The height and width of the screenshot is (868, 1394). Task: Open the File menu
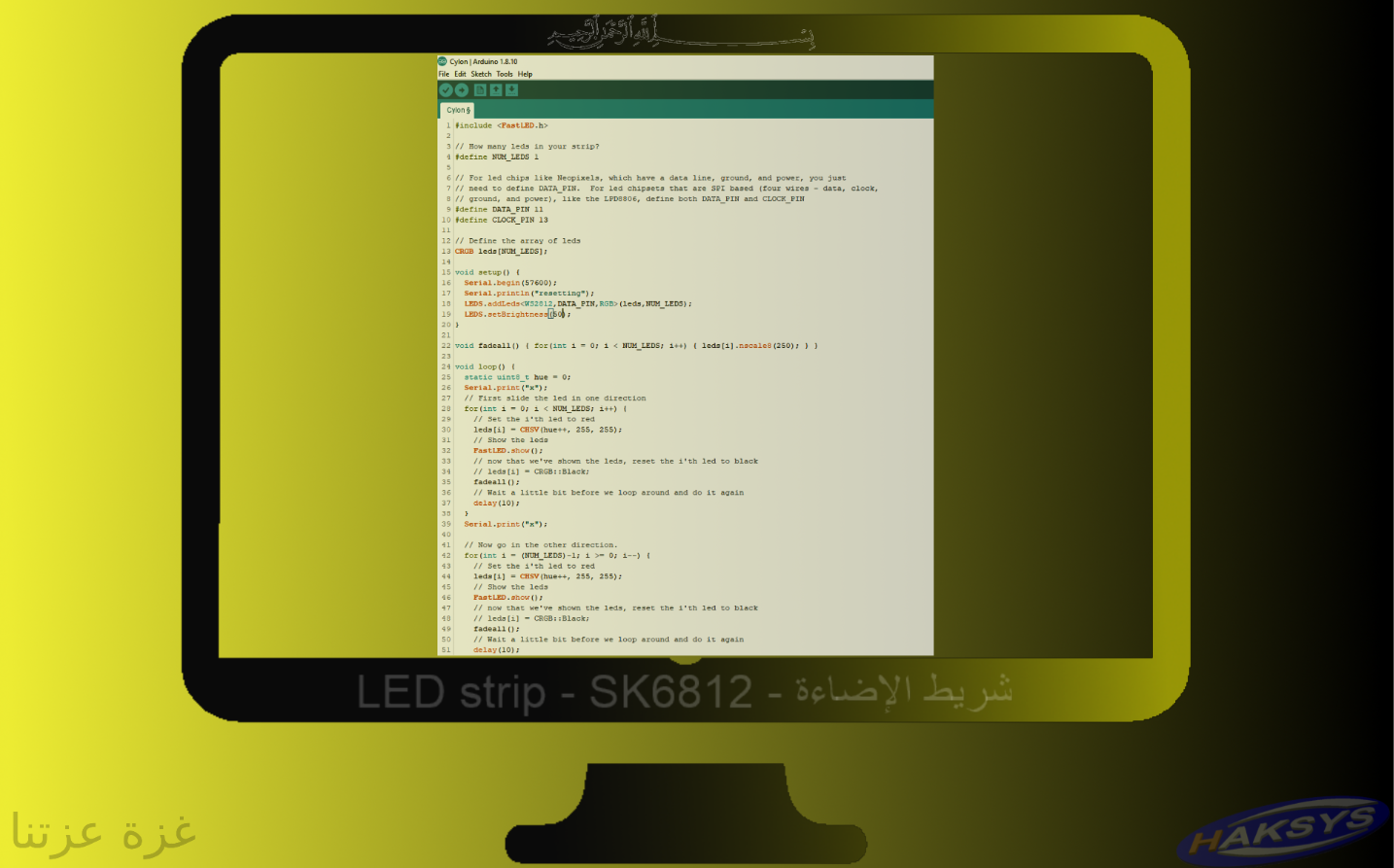pos(443,74)
